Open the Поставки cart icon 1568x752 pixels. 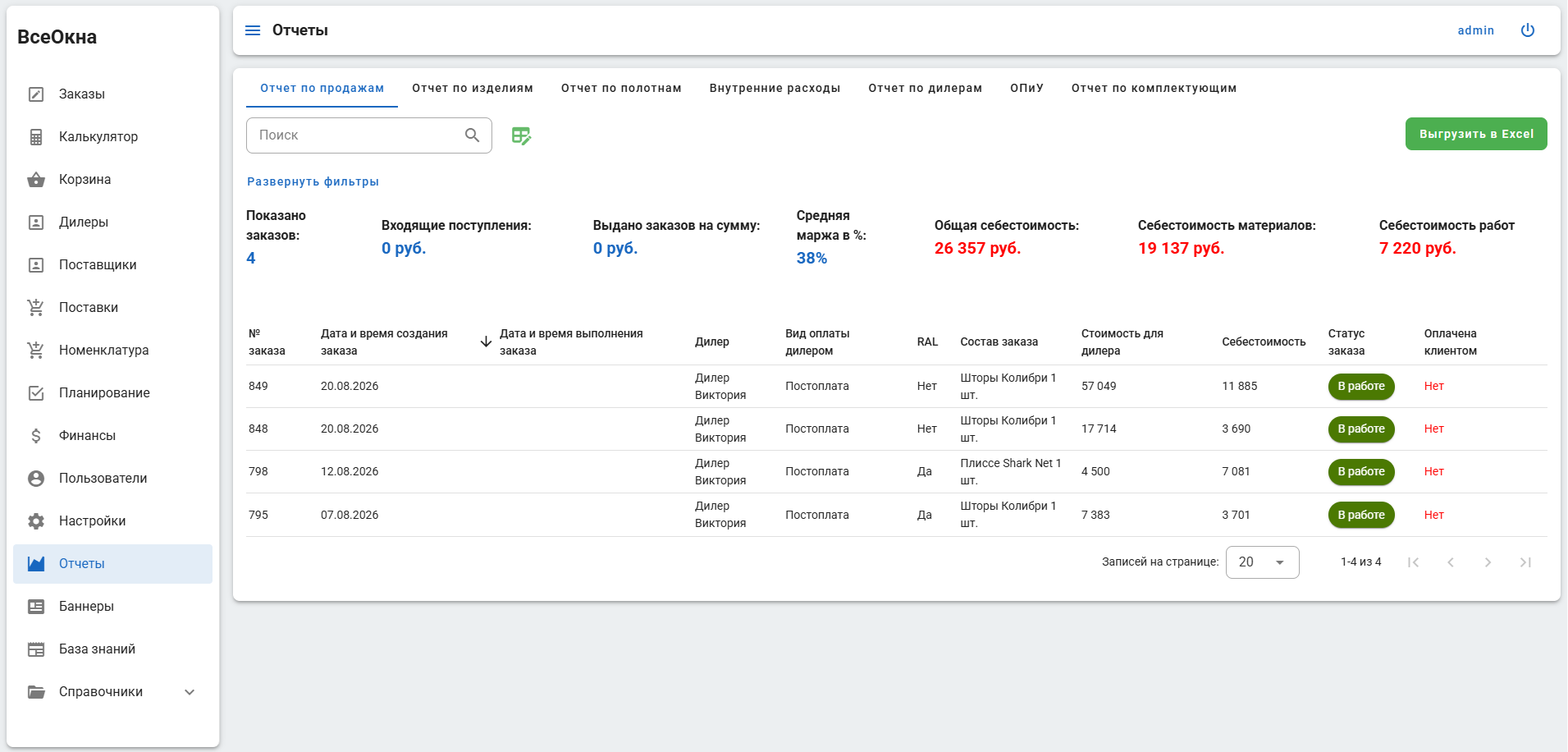point(36,308)
